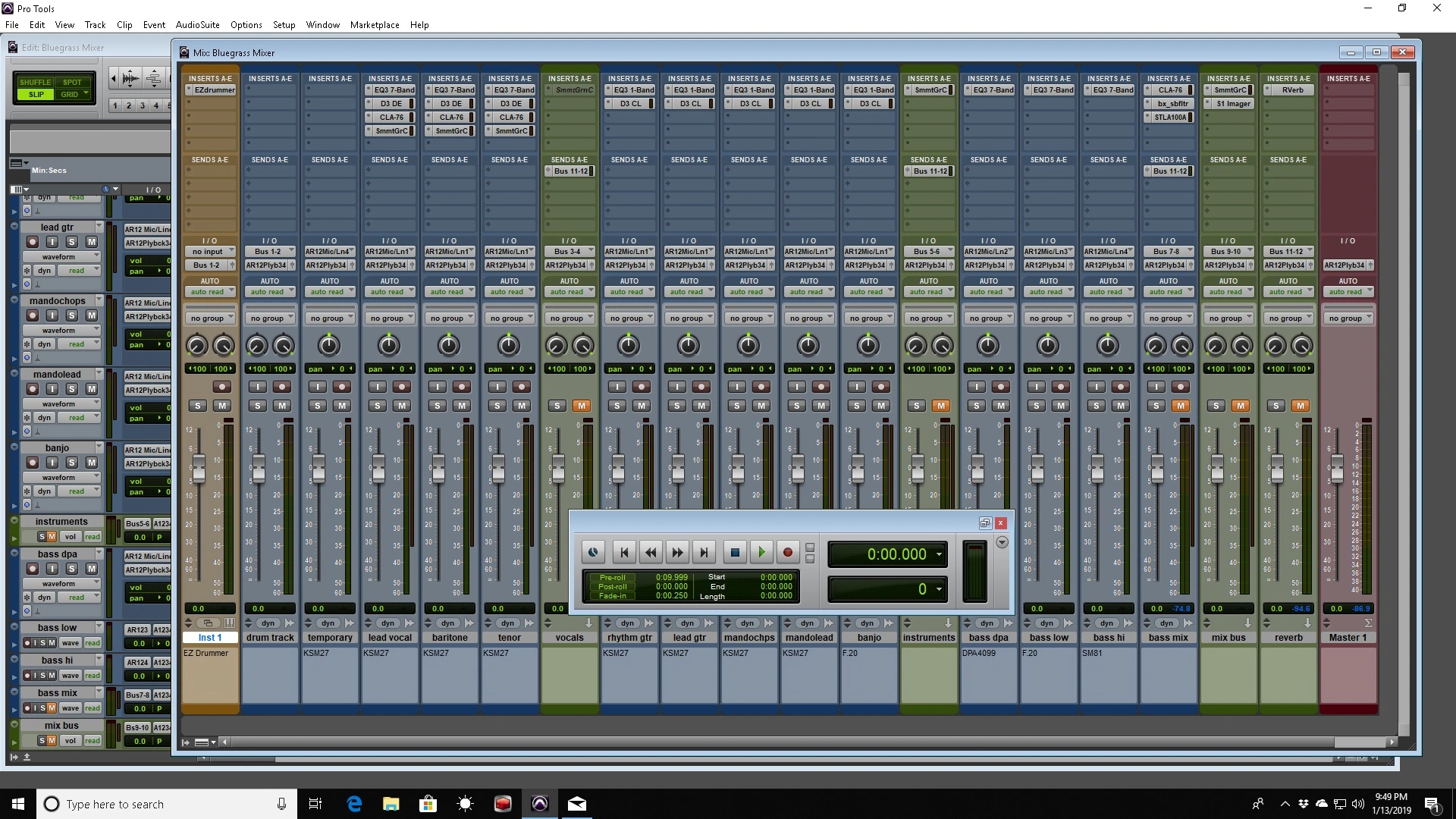
Task: Open group selector on EZ Drummer channel
Action: tap(211, 318)
